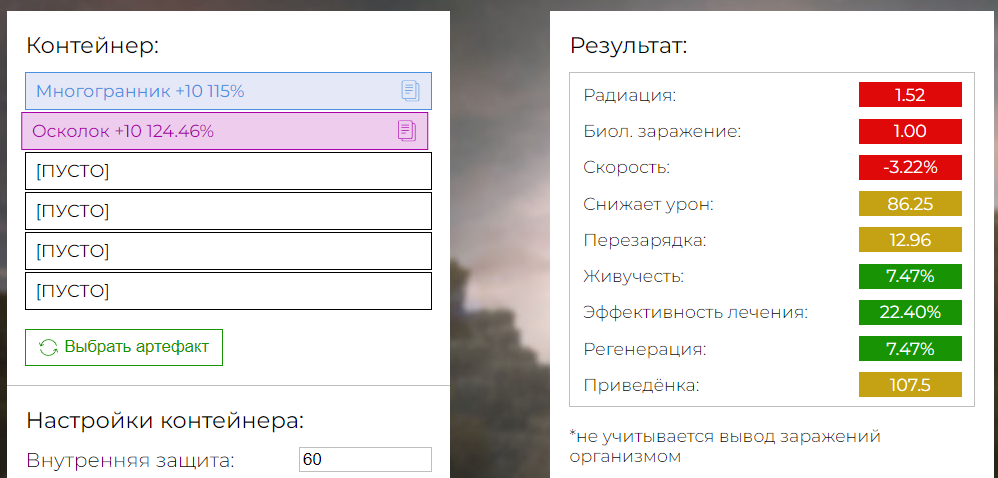Click the Скорость value -3.22%
Viewport: 998px width, 478px height.
click(x=910, y=167)
